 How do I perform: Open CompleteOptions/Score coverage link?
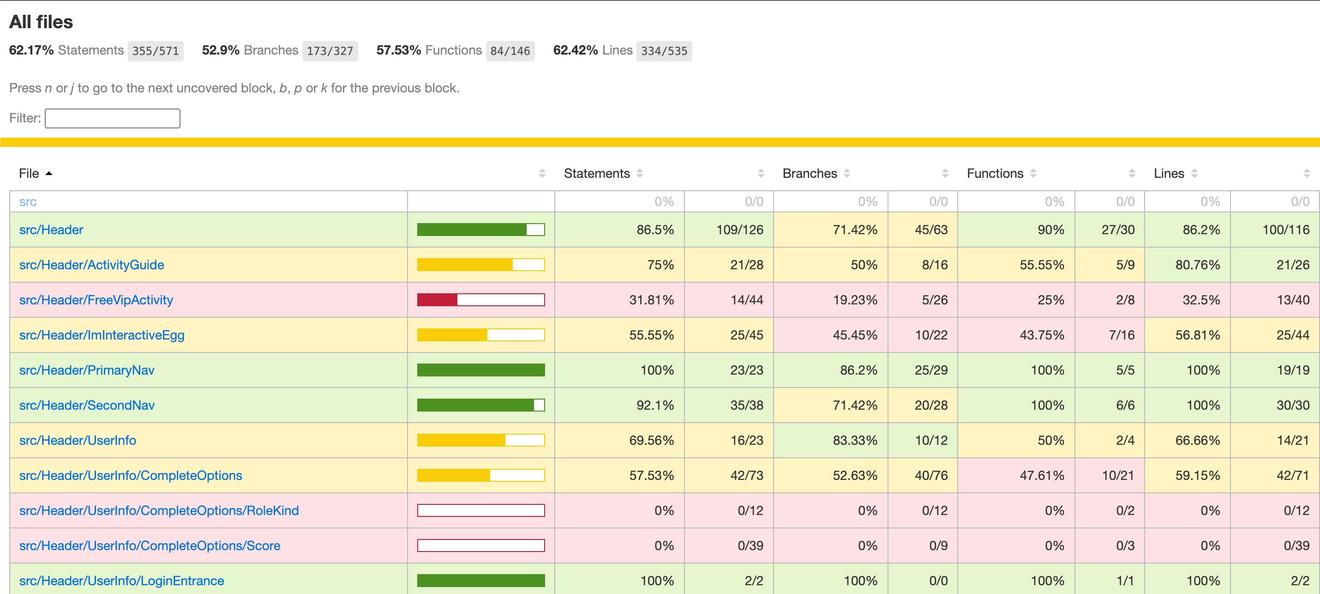pos(149,546)
